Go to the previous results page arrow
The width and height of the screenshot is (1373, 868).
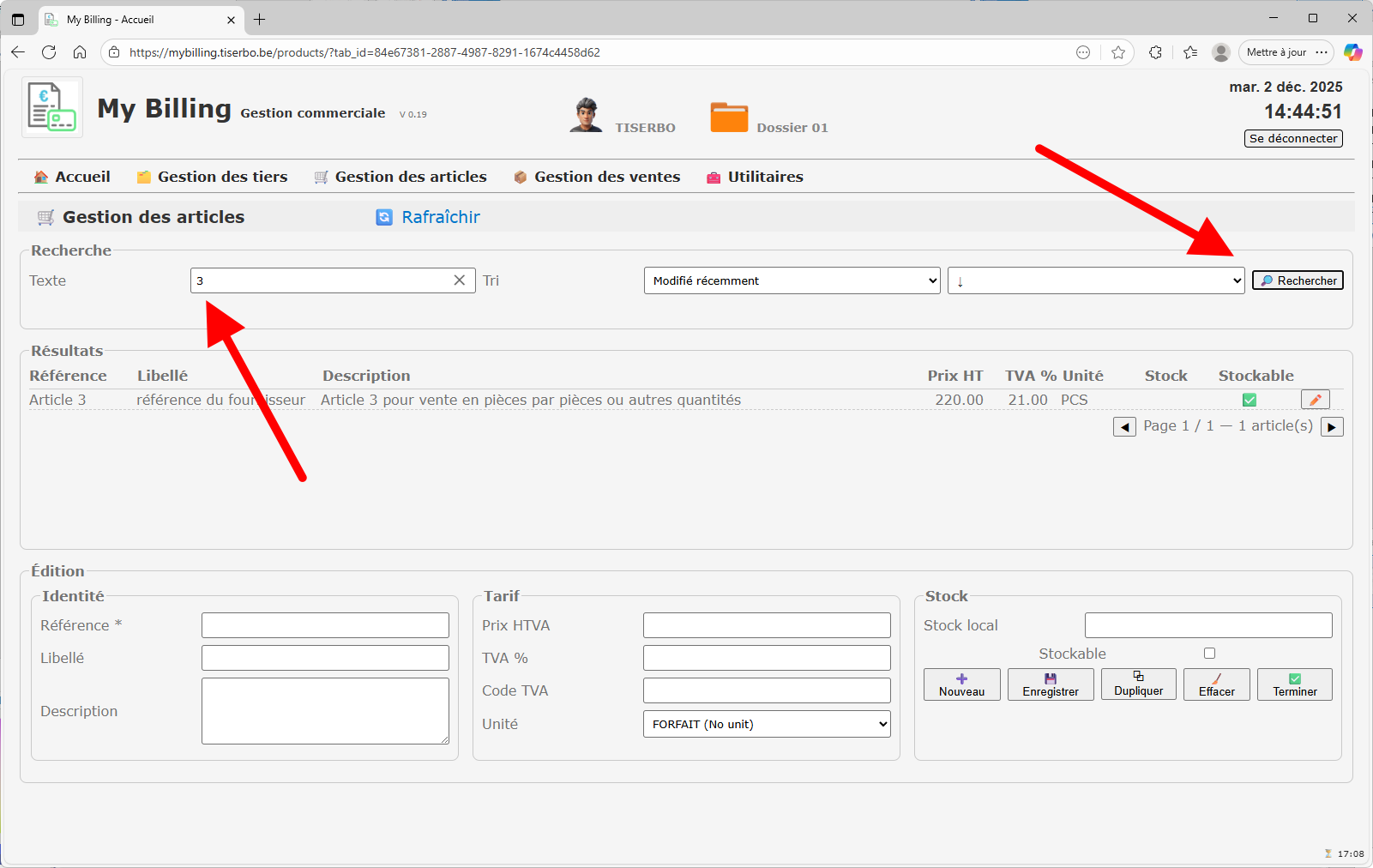(x=1124, y=426)
